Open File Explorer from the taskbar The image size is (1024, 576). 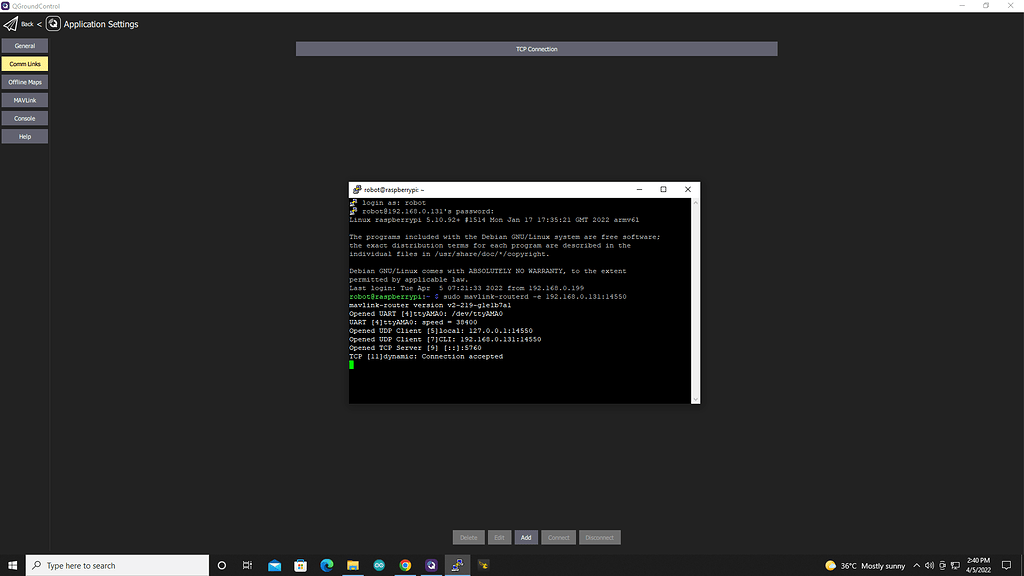tap(353, 565)
